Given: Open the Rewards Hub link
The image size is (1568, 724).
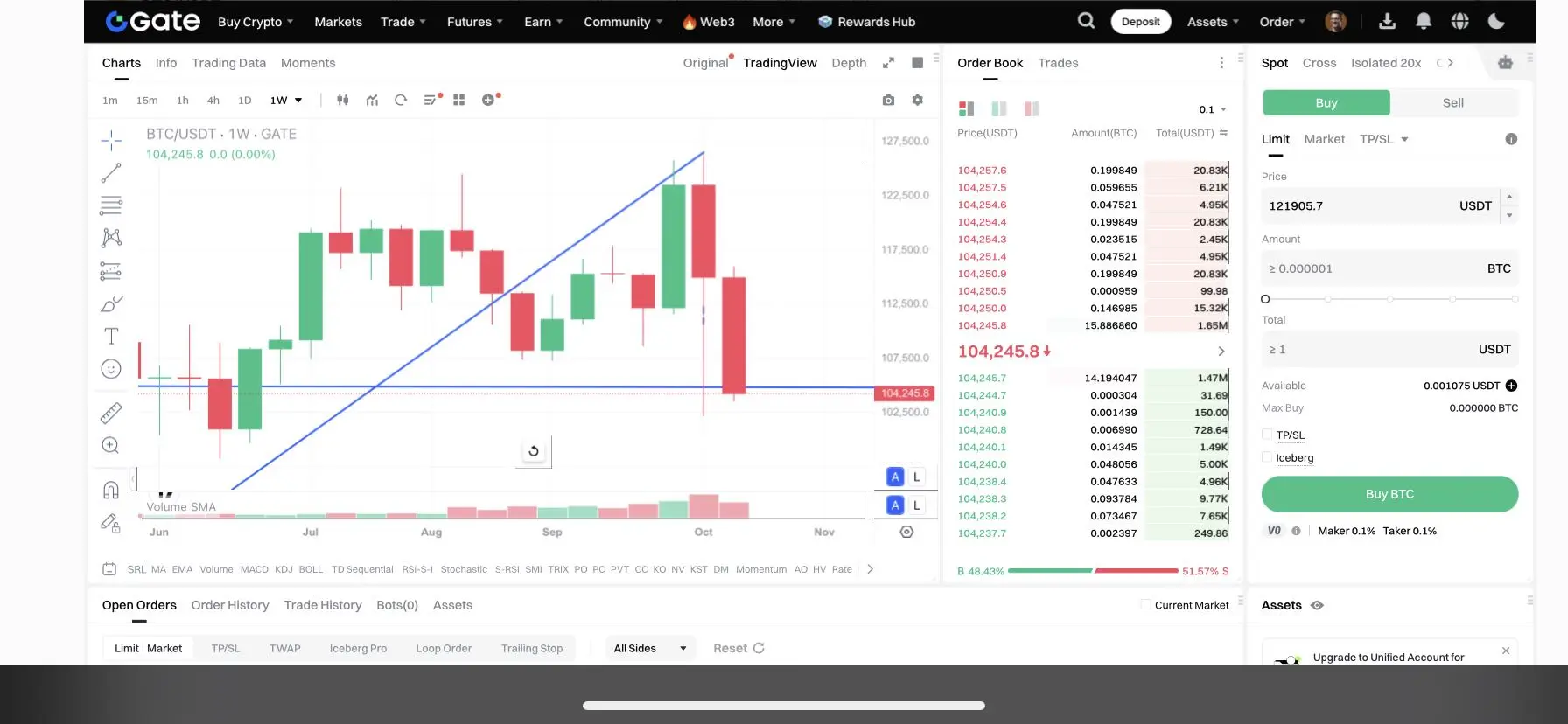Looking at the screenshot, I should 866,22.
